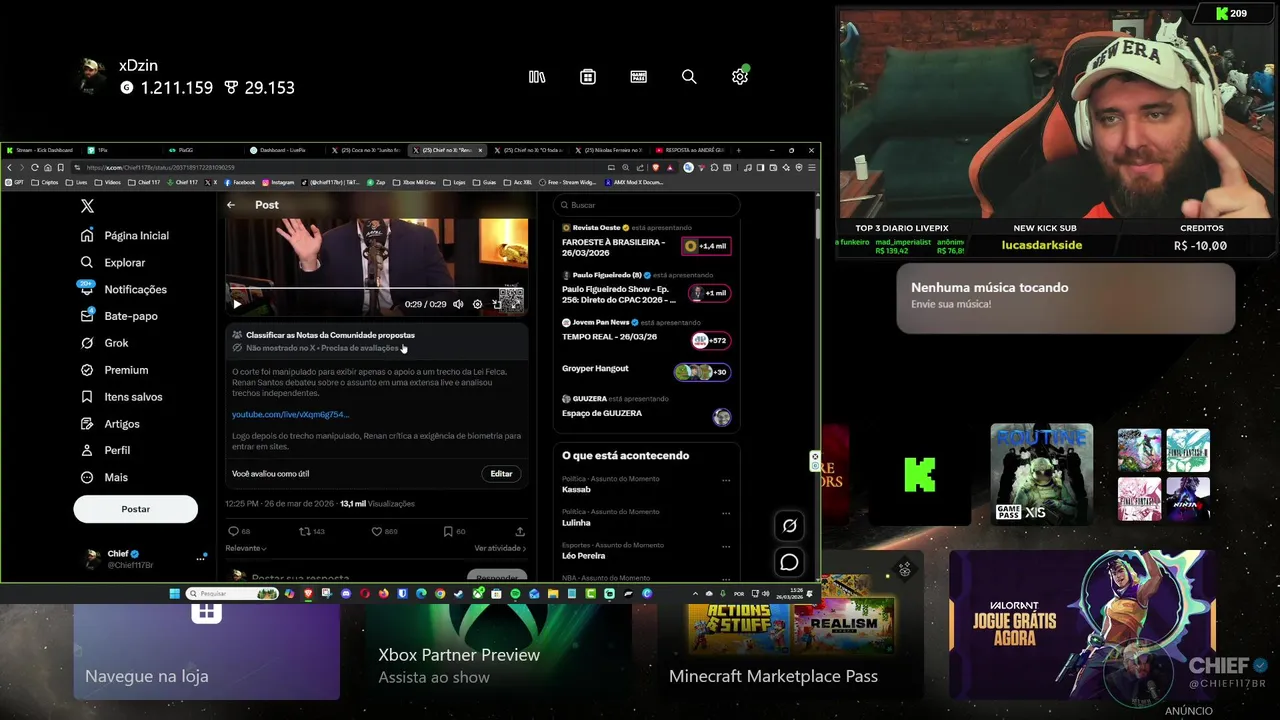
Task: Open account menu for Chief @Chief117Br
Action: tap(140, 559)
